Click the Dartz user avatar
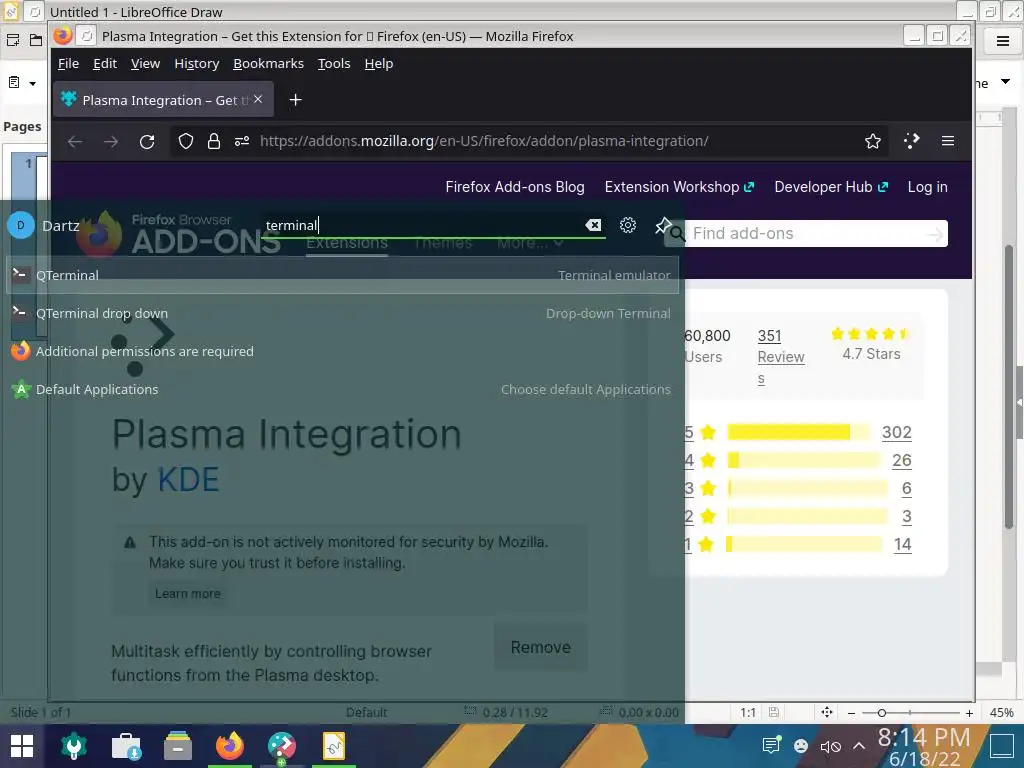 [x=21, y=225]
